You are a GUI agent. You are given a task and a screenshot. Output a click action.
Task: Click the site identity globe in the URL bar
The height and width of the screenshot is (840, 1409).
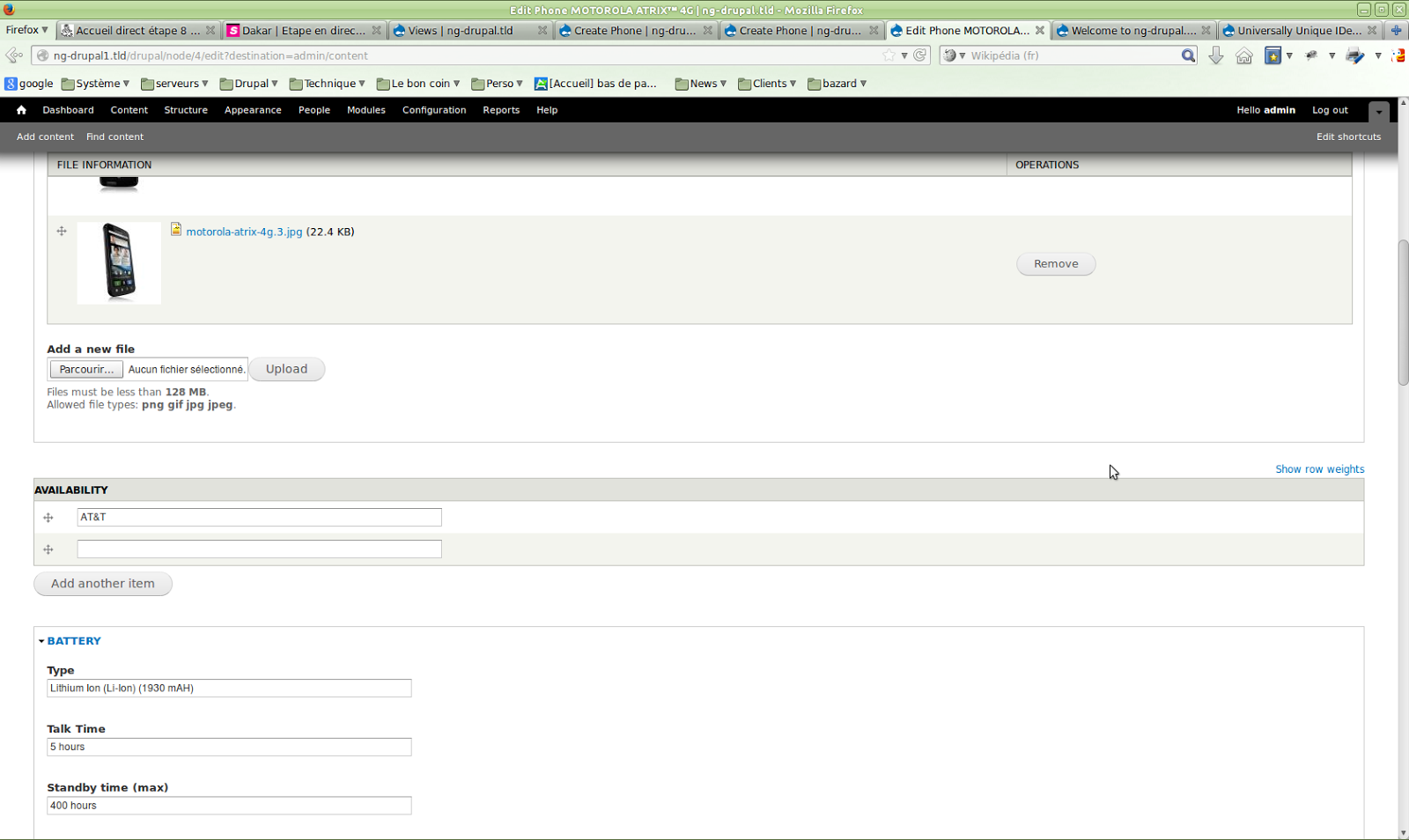click(42, 55)
